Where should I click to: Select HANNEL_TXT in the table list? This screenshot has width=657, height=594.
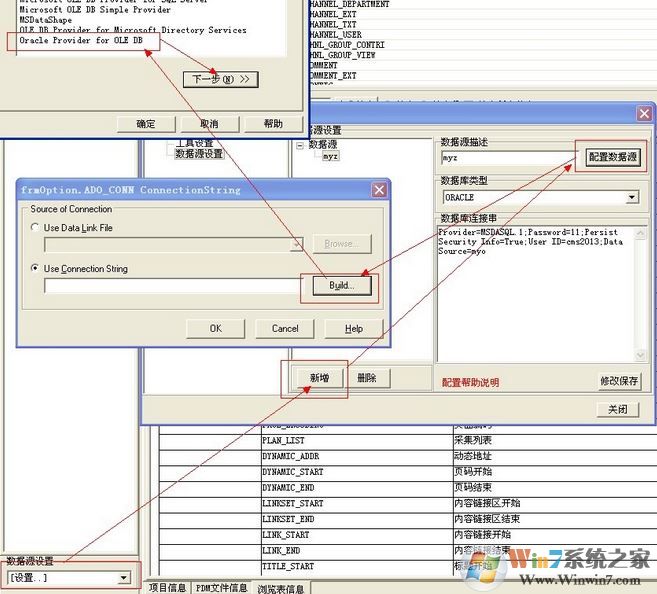[x=333, y=25]
